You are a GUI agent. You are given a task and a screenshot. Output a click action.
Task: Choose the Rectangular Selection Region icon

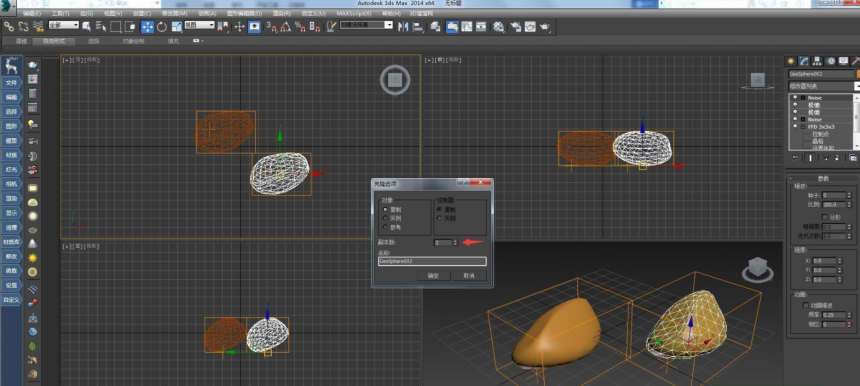(116, 26)
